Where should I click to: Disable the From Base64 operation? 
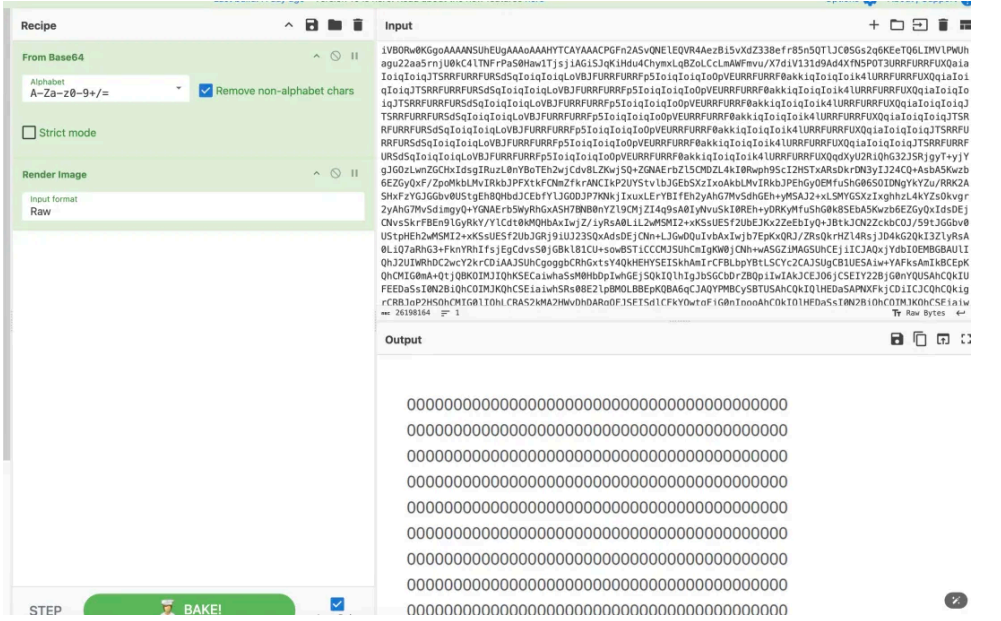coord(336,56)
